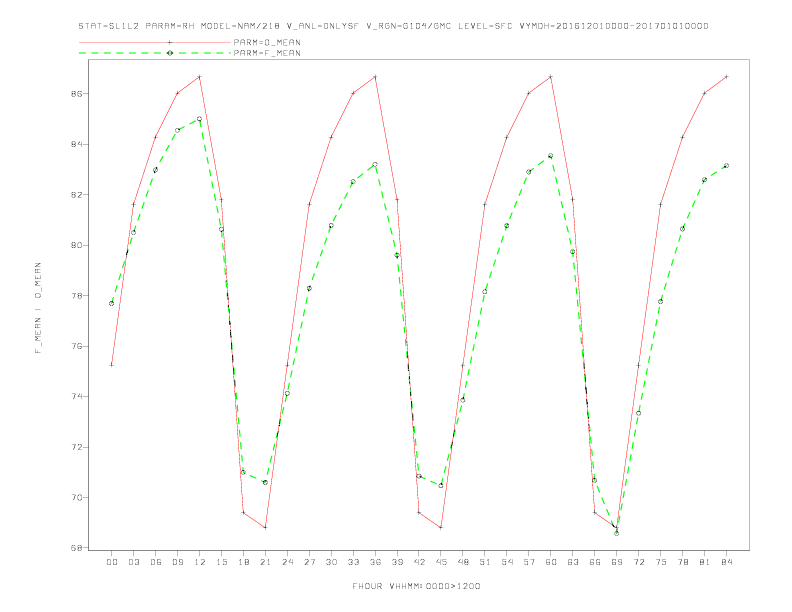Click green F_MEAN circle marker at hour 84
This screenshot has height=612, width=792.
point(726,166)
